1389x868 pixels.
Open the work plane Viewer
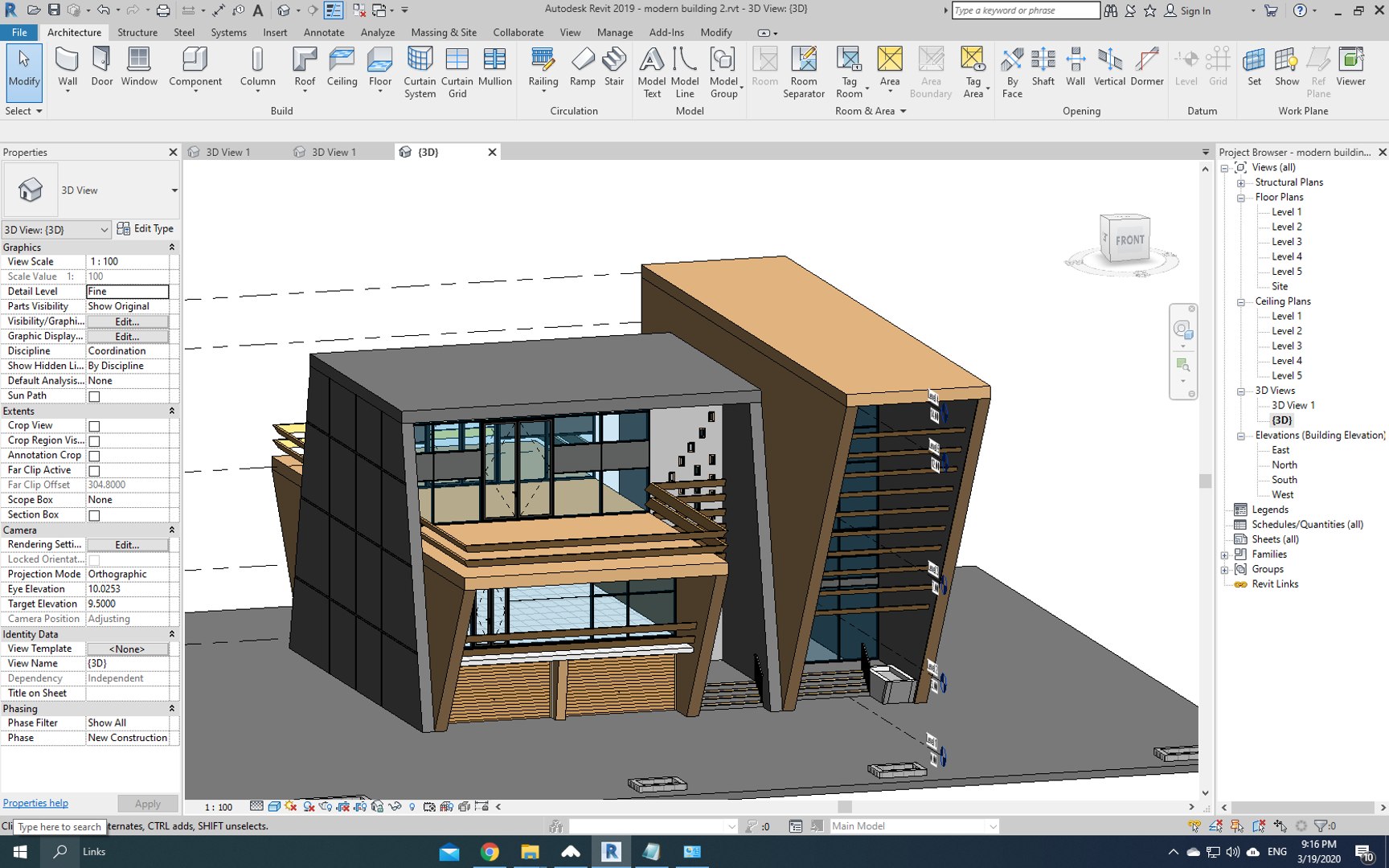point(1350,68)
